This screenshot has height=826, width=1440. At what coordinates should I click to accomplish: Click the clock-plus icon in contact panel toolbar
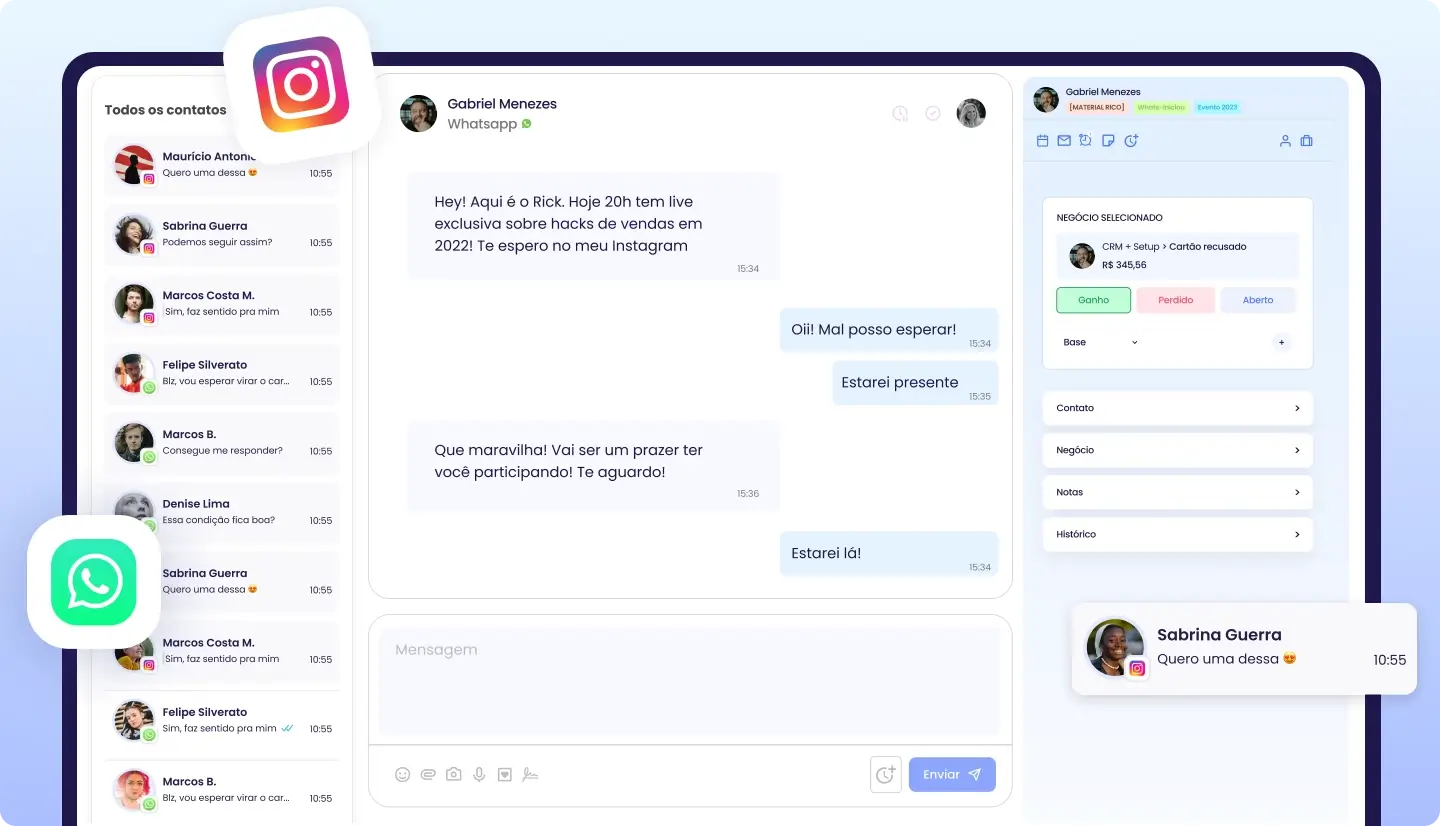pyautogui.click(x=1131, y=141)
